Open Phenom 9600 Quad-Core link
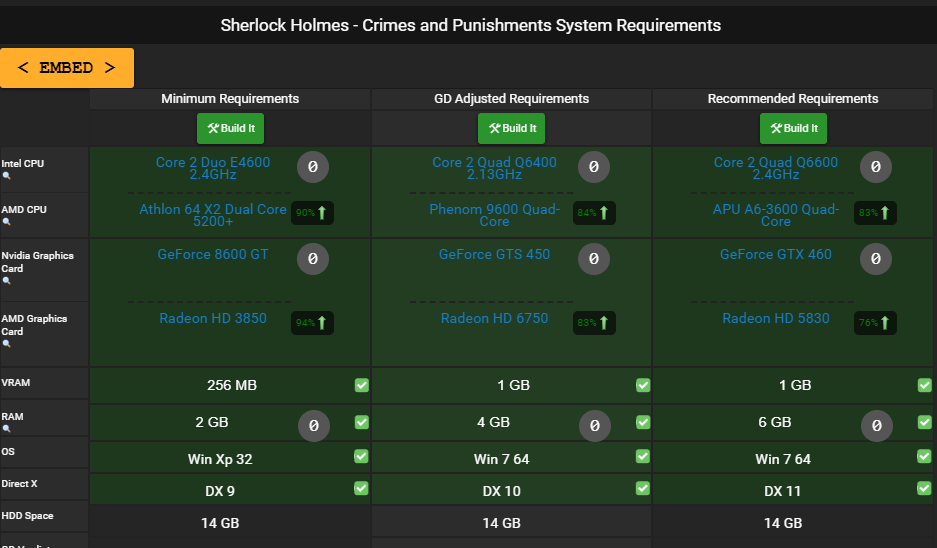Viewport: 937px width, 548px height. coord(494,215)
